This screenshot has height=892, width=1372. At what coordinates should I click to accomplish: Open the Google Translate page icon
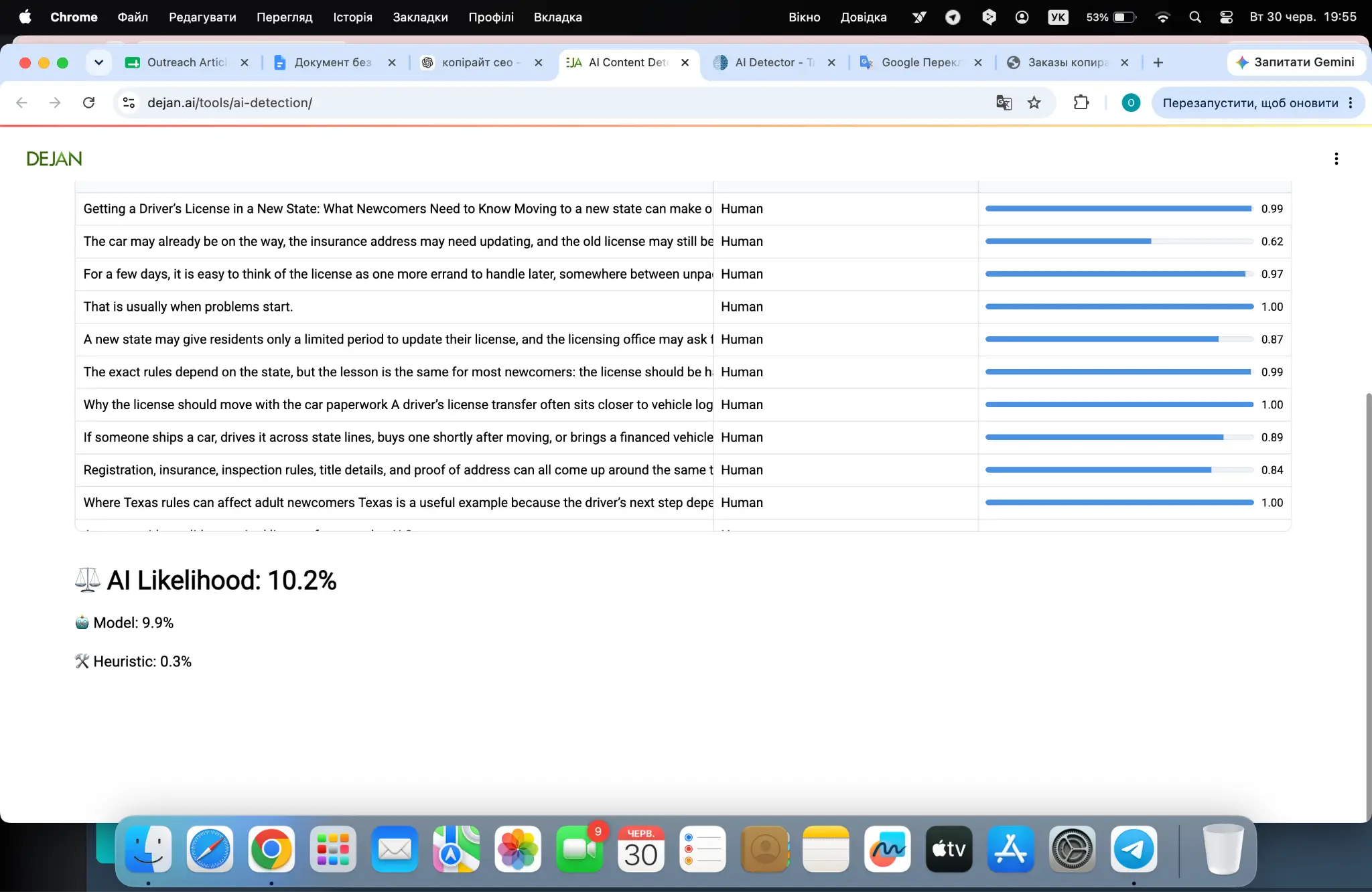[1004, 102]
